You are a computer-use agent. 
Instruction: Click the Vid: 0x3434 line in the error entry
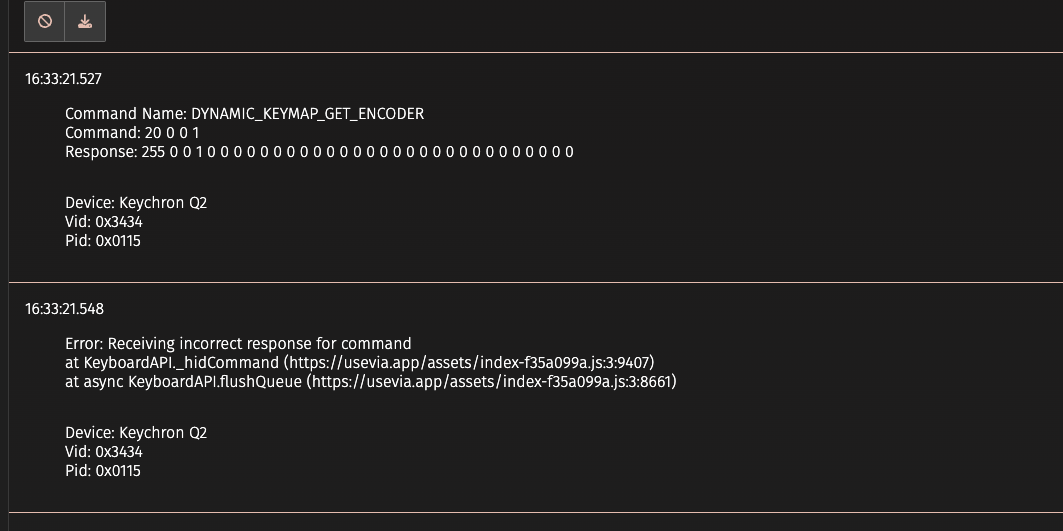(104, 452)
